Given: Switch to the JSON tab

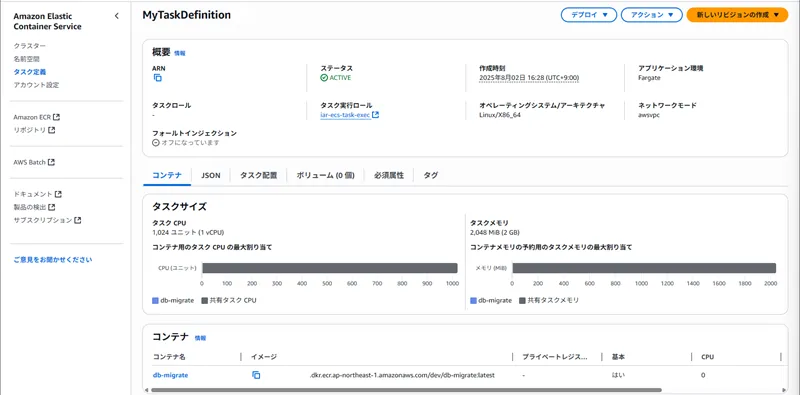Looking at the screenshot, I should (211, 175).
